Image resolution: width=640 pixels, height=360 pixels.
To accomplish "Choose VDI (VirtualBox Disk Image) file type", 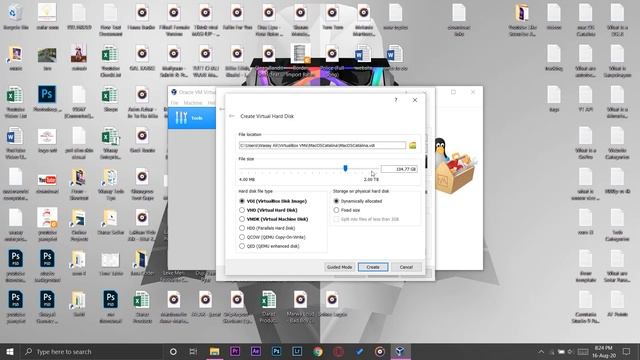I will click(x=273, y=201).
